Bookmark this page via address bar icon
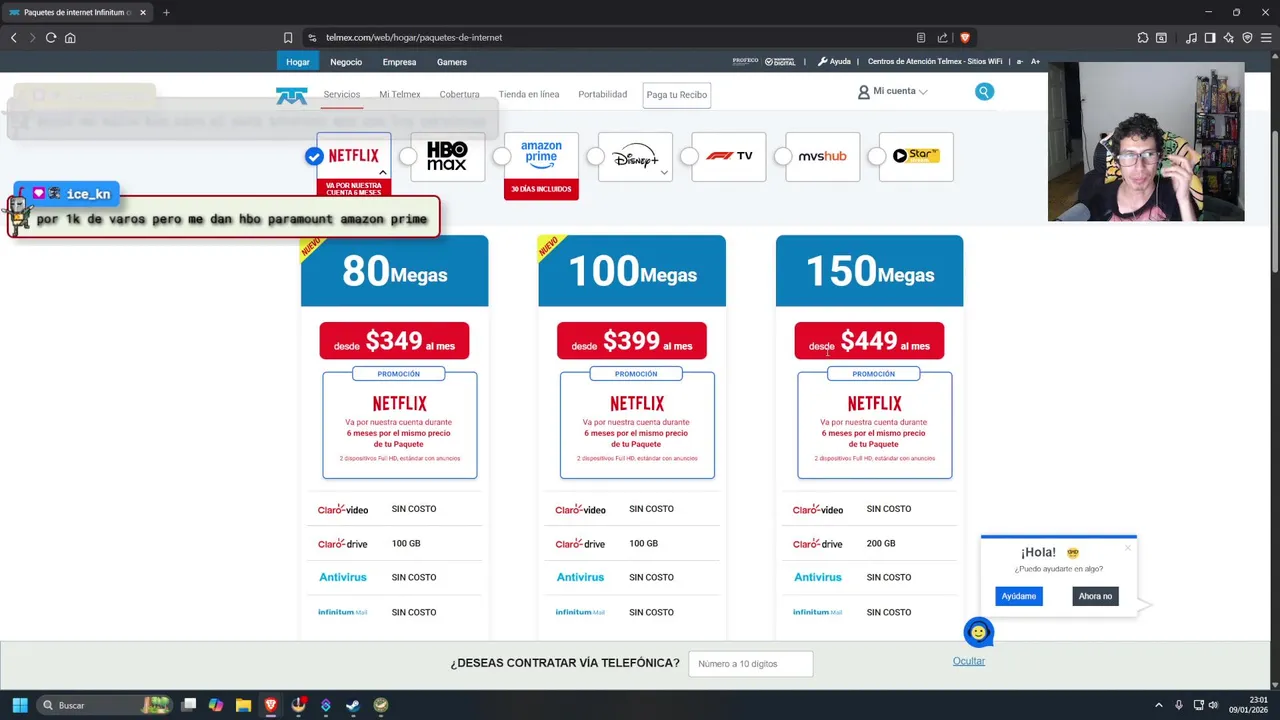Viewport: 1280px width, 720px height. [x=288, y=38]
